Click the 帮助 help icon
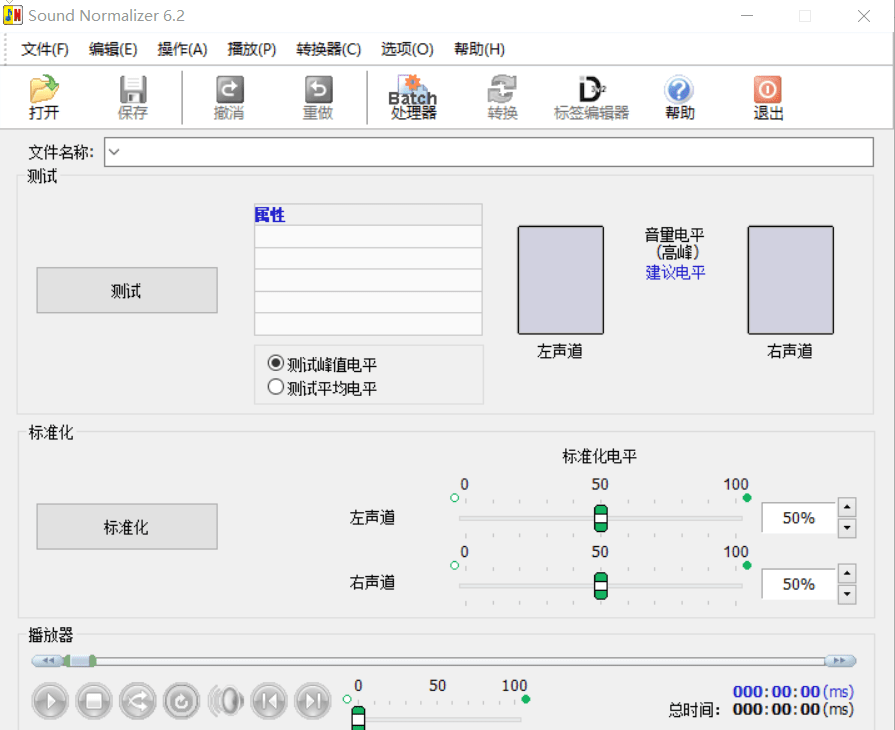Screen dimensions: 895x730 point(679,97)
